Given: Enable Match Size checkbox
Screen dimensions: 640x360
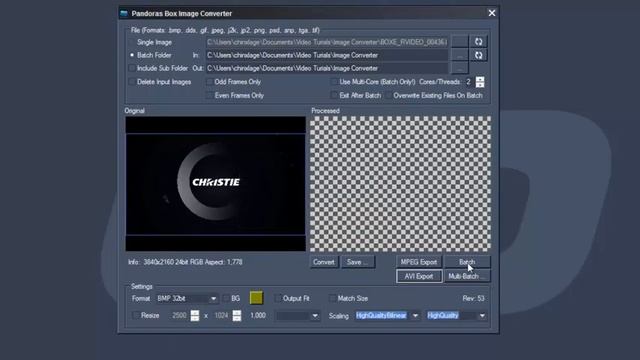Looking at the screenshot, I should (333, 299).
